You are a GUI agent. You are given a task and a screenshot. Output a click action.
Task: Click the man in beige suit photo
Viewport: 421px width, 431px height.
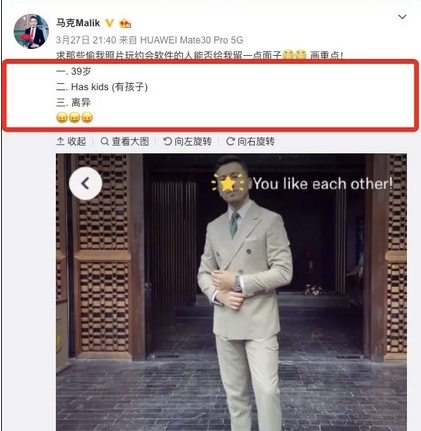(x=231, y=292)
